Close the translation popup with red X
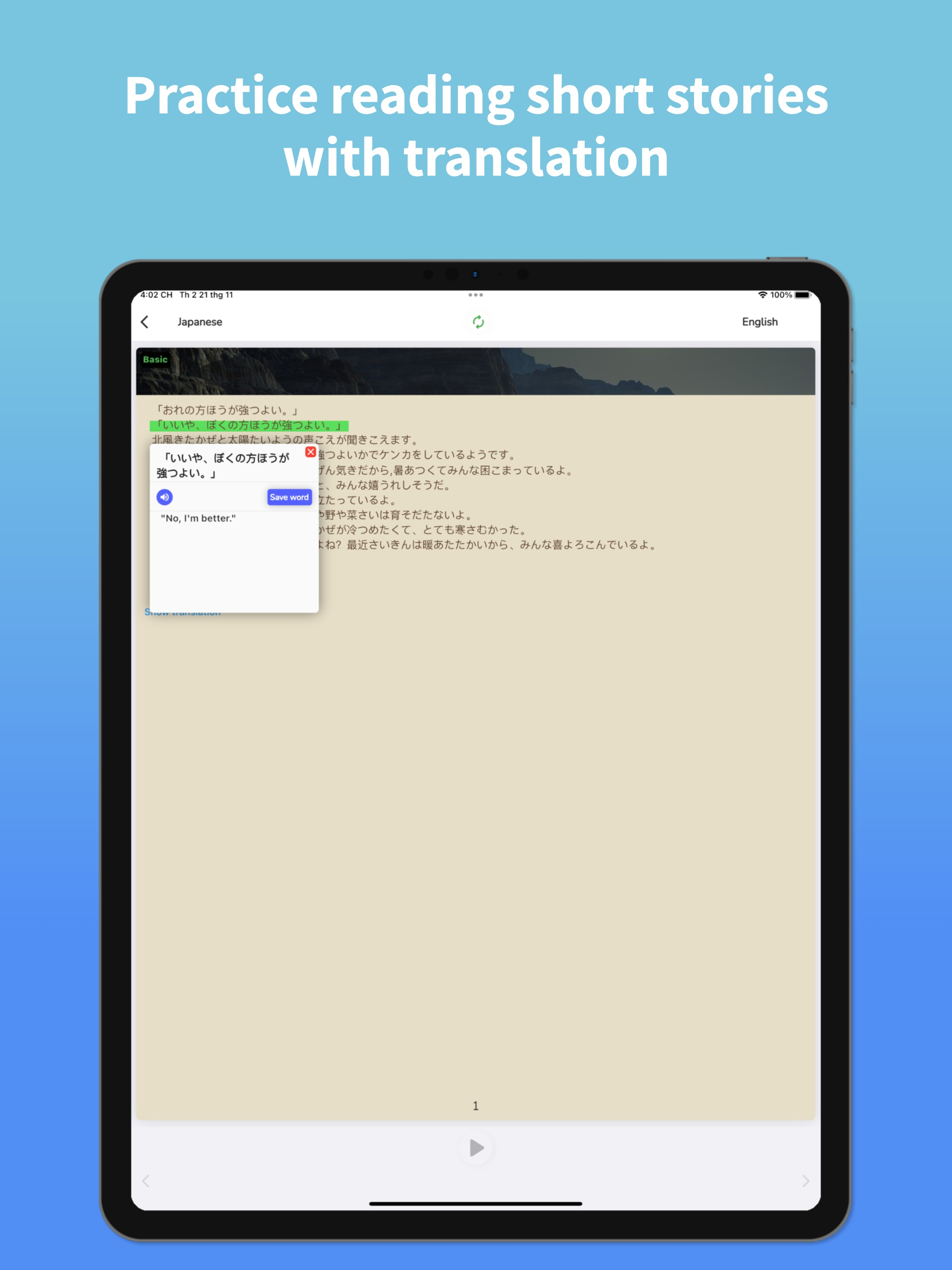Screen dimensions: 952x1270 tap(311, 452)
